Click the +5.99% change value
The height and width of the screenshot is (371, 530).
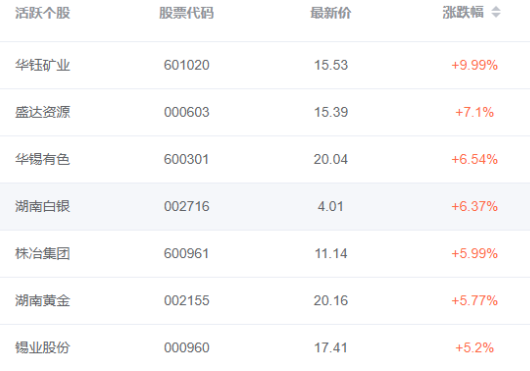pos(475,253)
